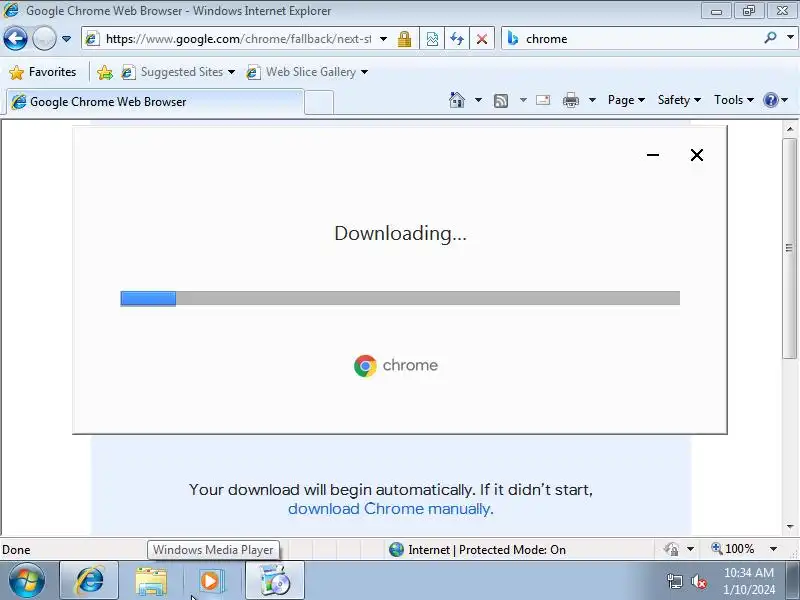
Task: Click Add to Favorites Bar star icon
Action: 105,72
